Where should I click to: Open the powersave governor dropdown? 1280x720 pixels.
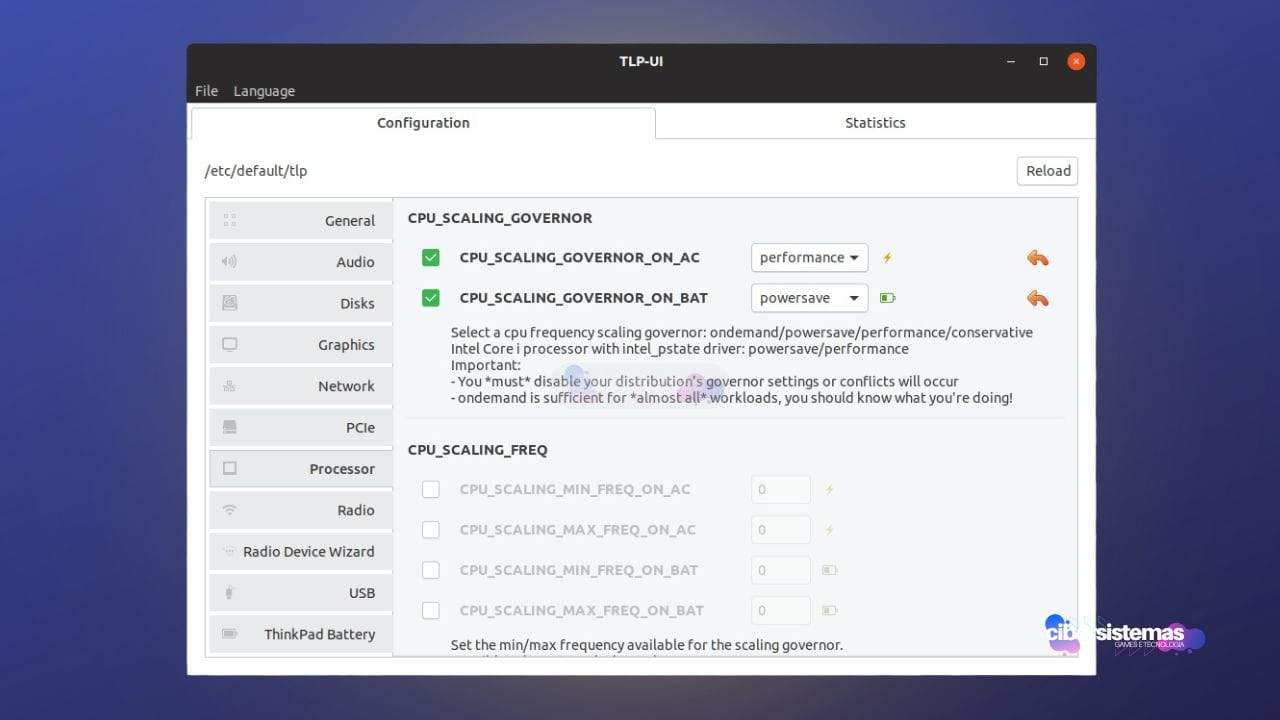pyautogui.click(x=809, y=298)
